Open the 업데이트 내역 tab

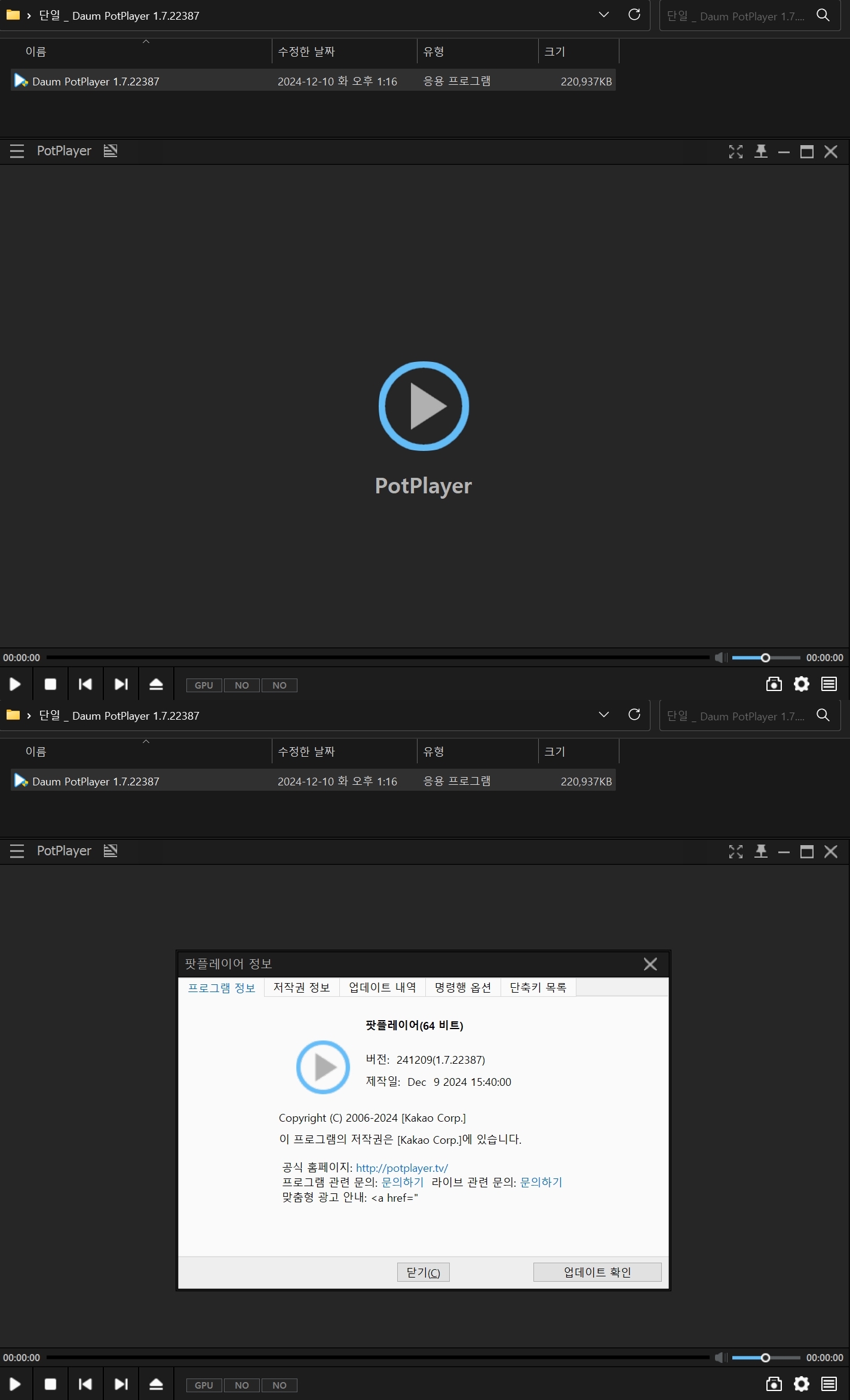click(382, 987)
